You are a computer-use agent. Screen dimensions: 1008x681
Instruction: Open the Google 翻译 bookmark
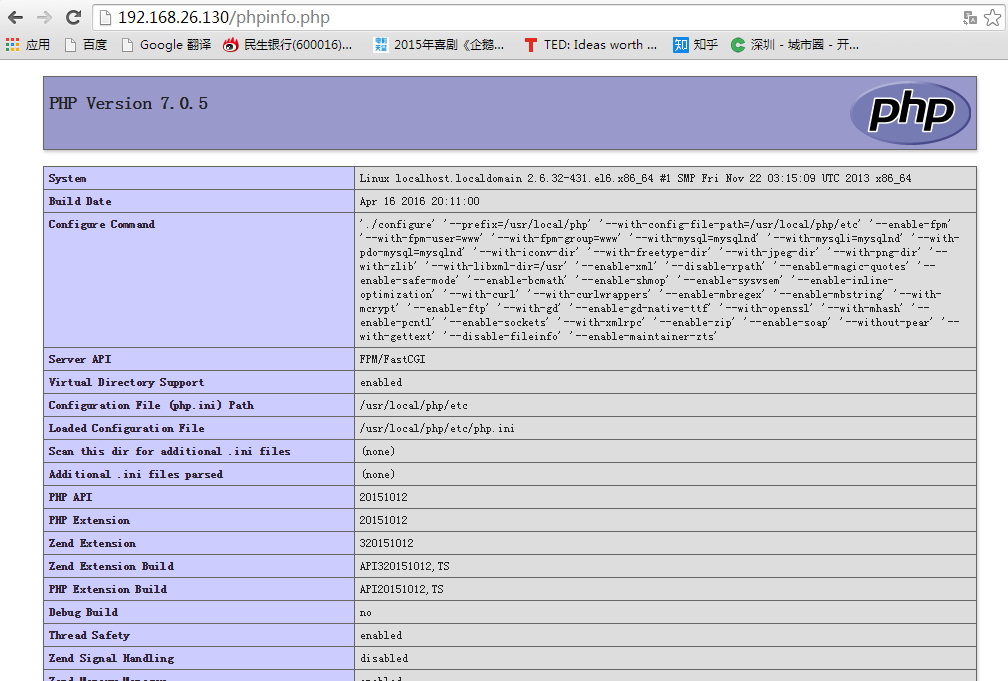(x=165, y=45)
